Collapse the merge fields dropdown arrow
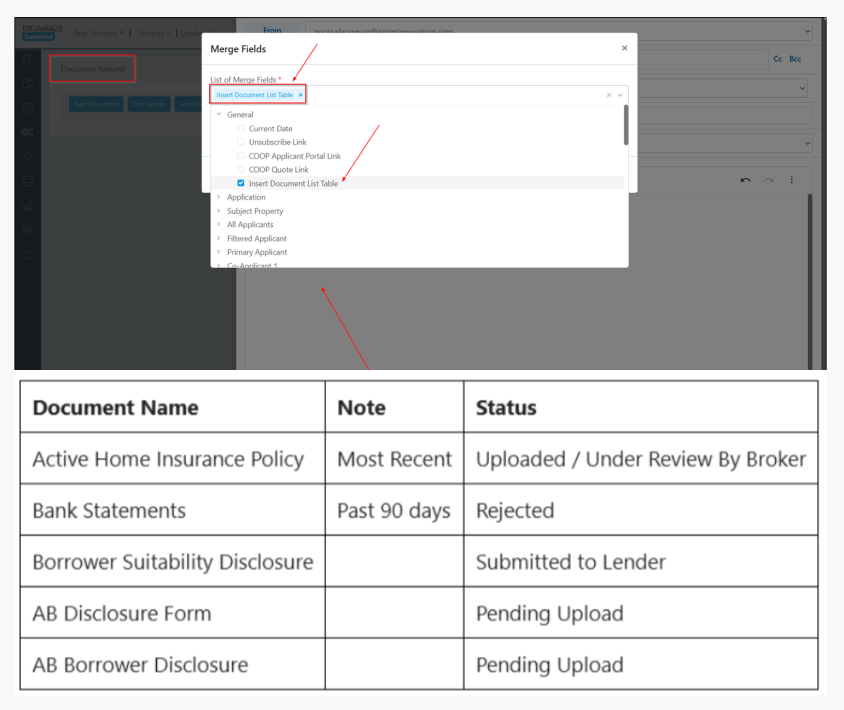This screenshot has width=844, height=710. point(619,95)
